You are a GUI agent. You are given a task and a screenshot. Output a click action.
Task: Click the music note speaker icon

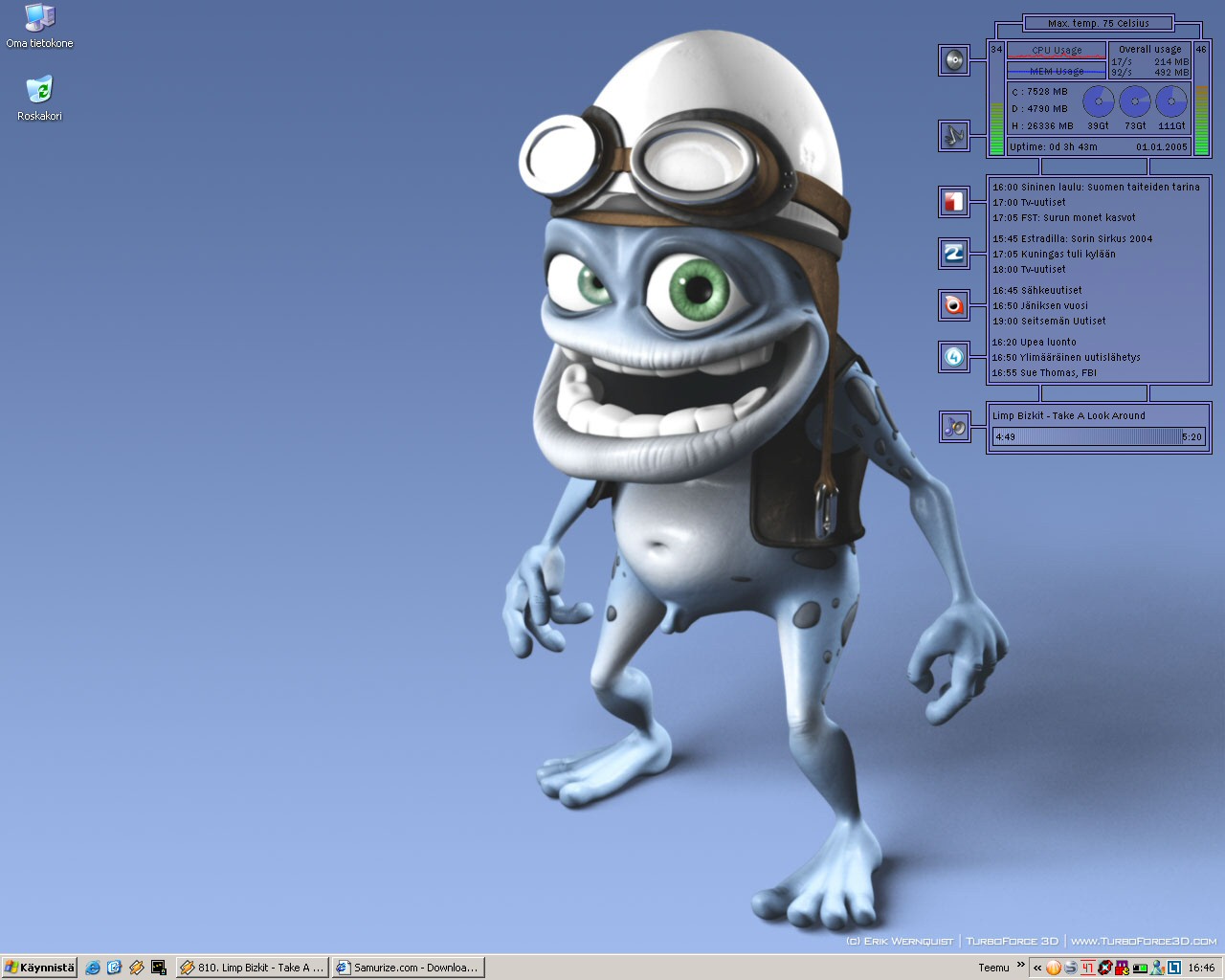[953, 427]
